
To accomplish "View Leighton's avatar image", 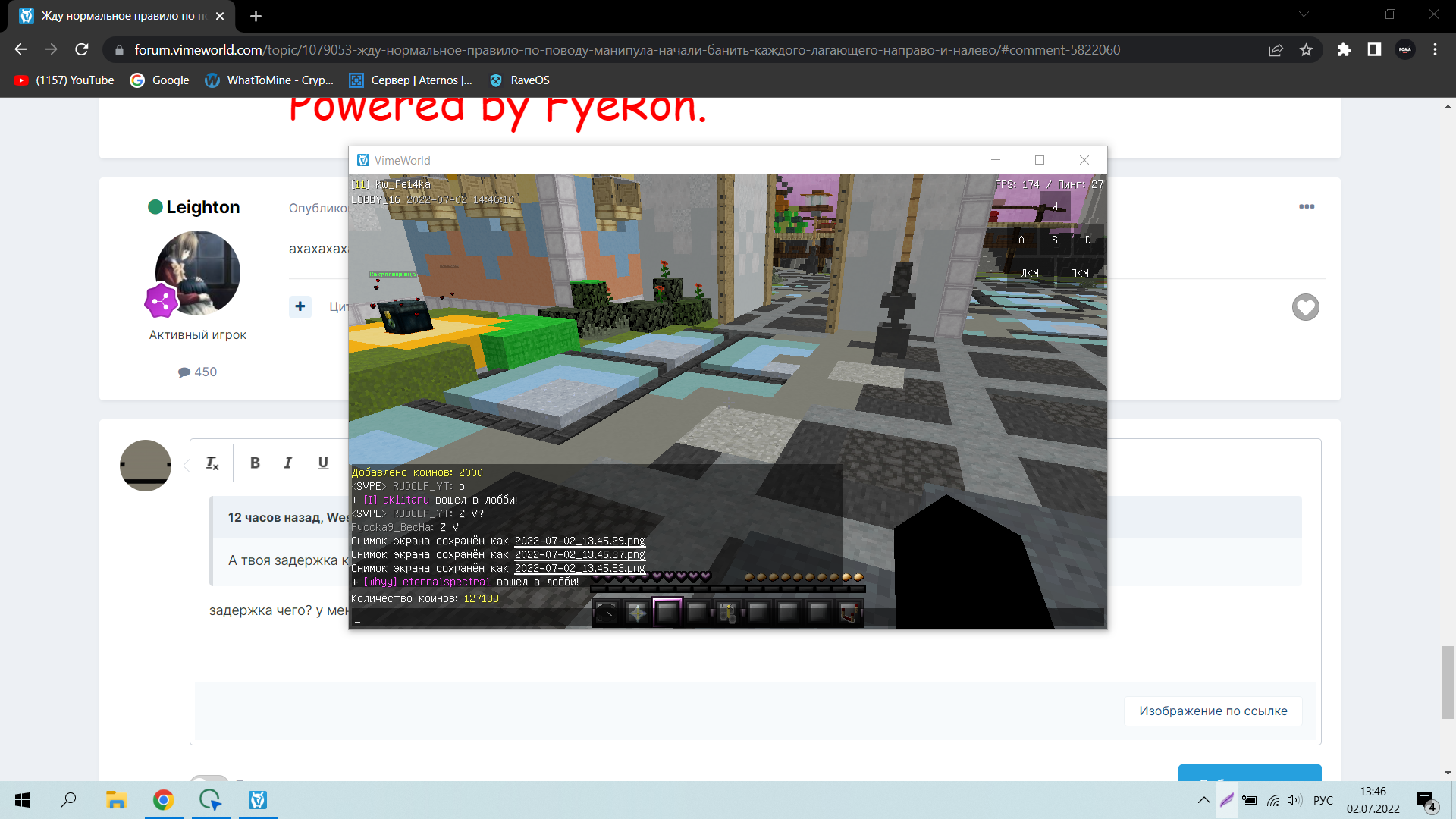I will [x=197, y=273].
